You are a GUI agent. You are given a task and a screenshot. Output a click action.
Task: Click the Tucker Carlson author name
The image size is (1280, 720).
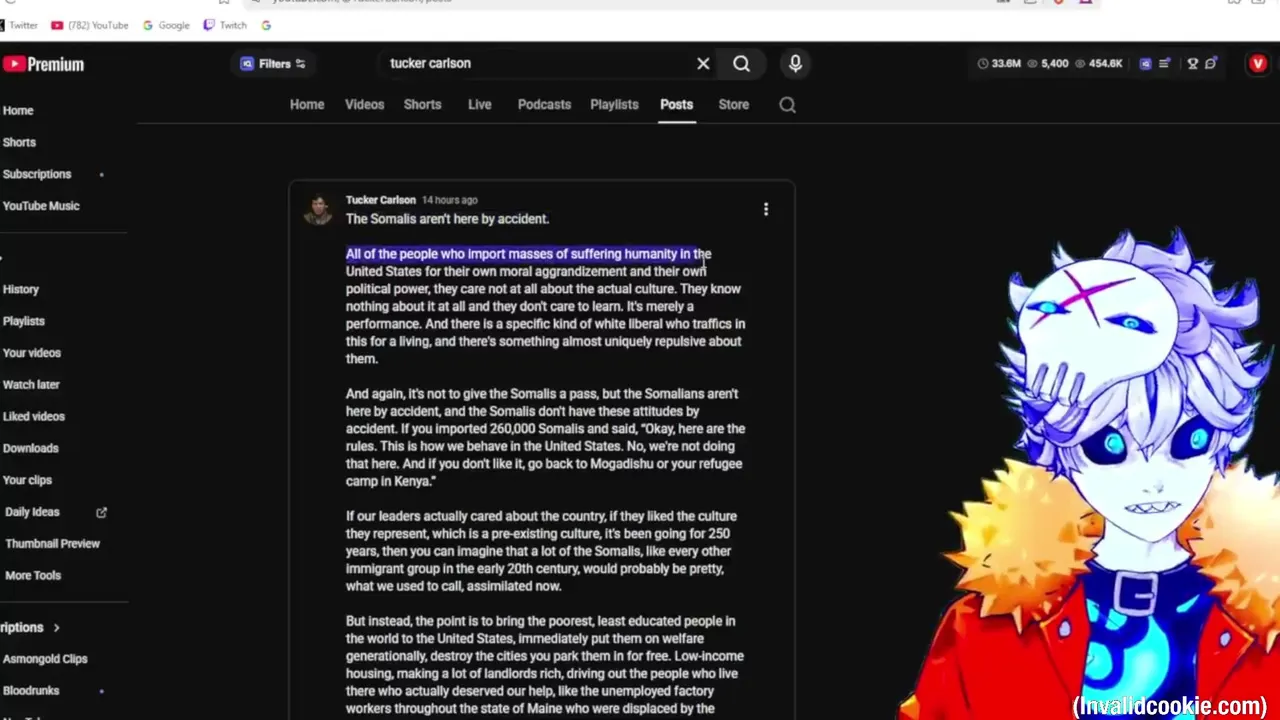click(x=380, y=200)
